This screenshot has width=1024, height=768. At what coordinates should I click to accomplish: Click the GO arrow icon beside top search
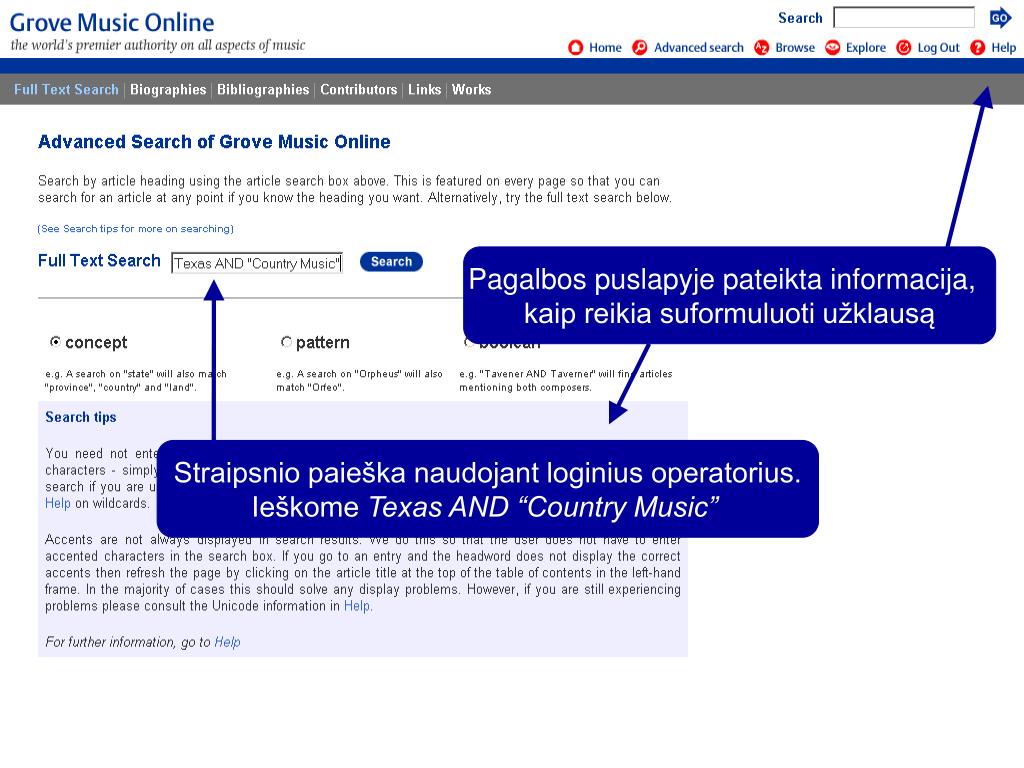click(x=1000, y=18)
